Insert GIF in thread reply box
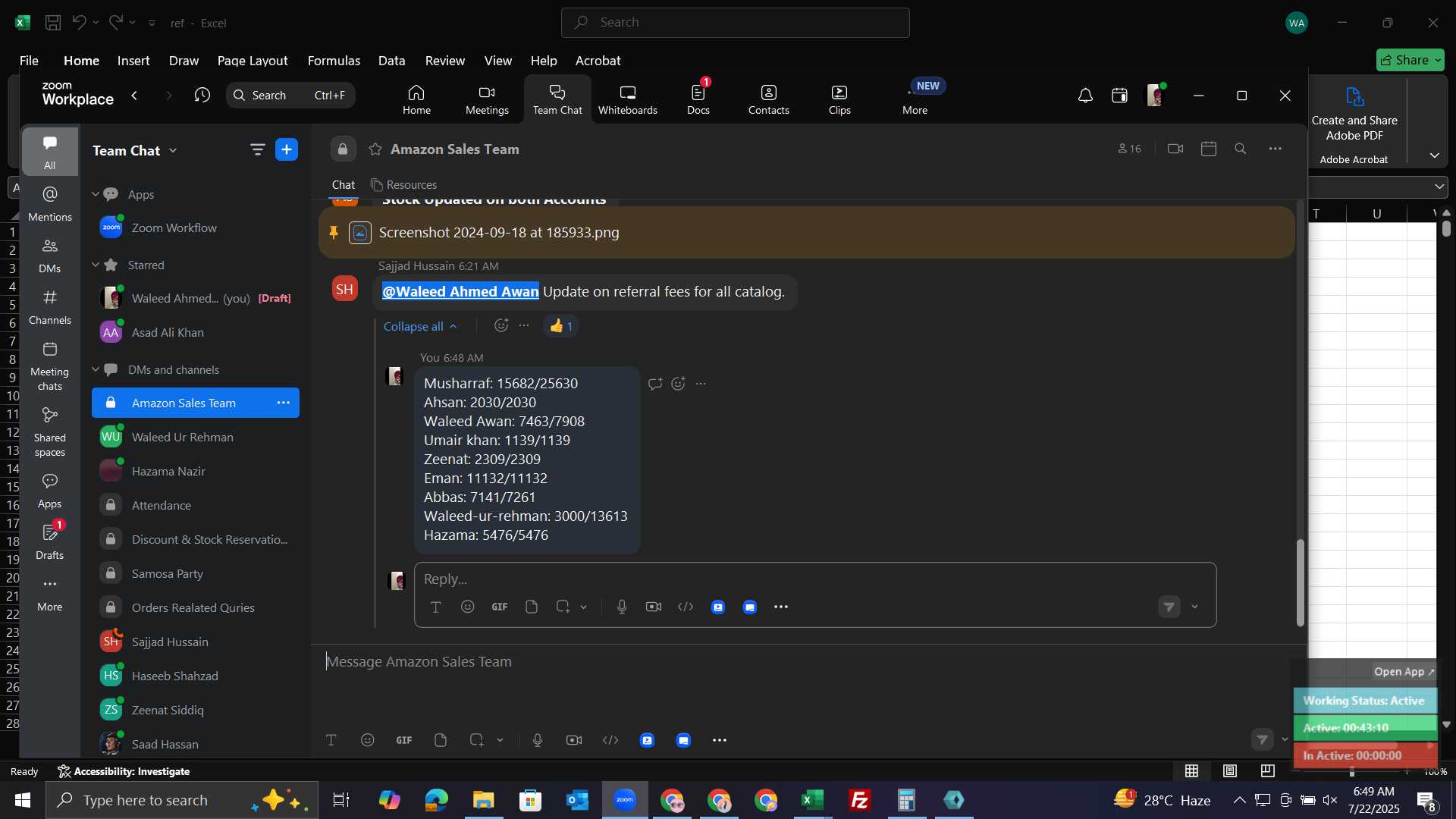This screenshot has height=819, width=1456. (500, 607)
